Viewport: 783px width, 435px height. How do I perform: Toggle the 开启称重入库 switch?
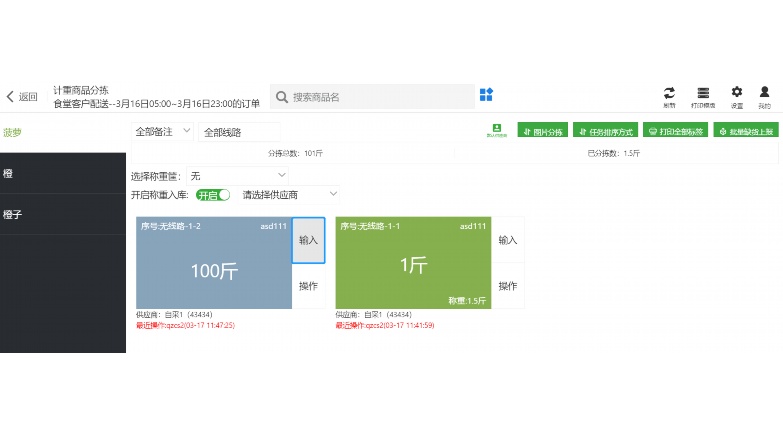pos(213,195)
